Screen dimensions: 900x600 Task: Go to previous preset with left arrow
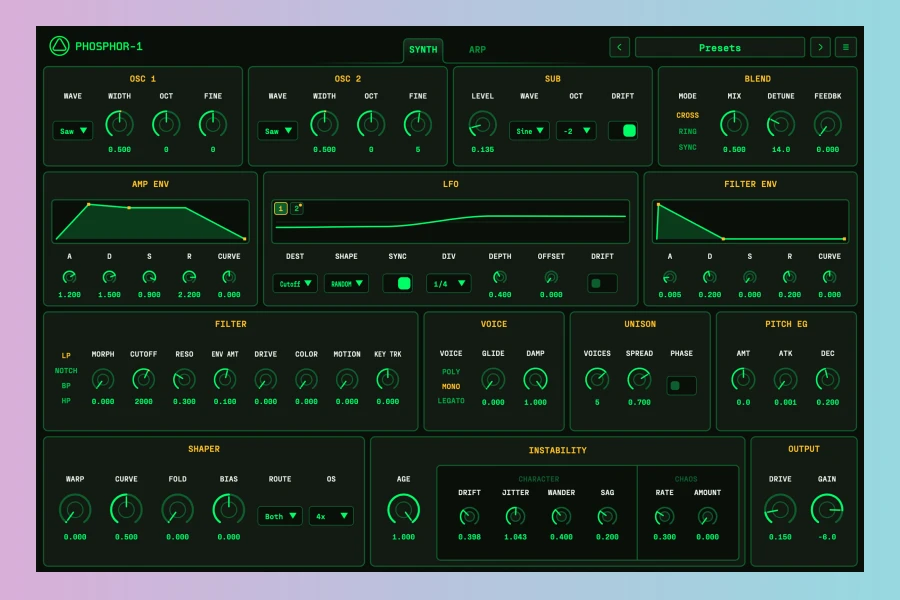pos(619,48)
